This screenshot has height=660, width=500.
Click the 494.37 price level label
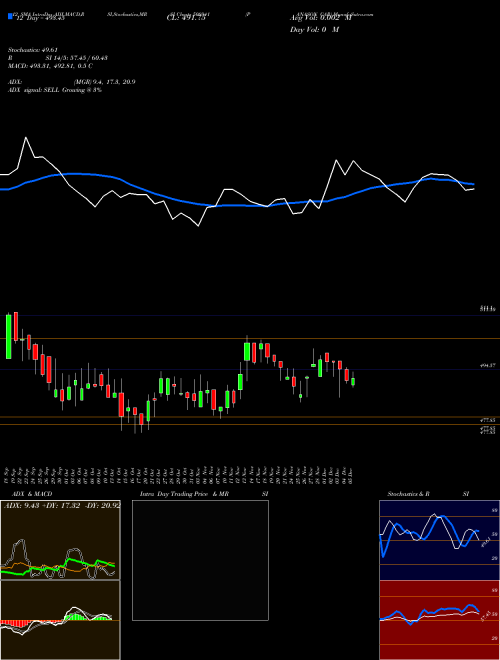click(487, 366)
